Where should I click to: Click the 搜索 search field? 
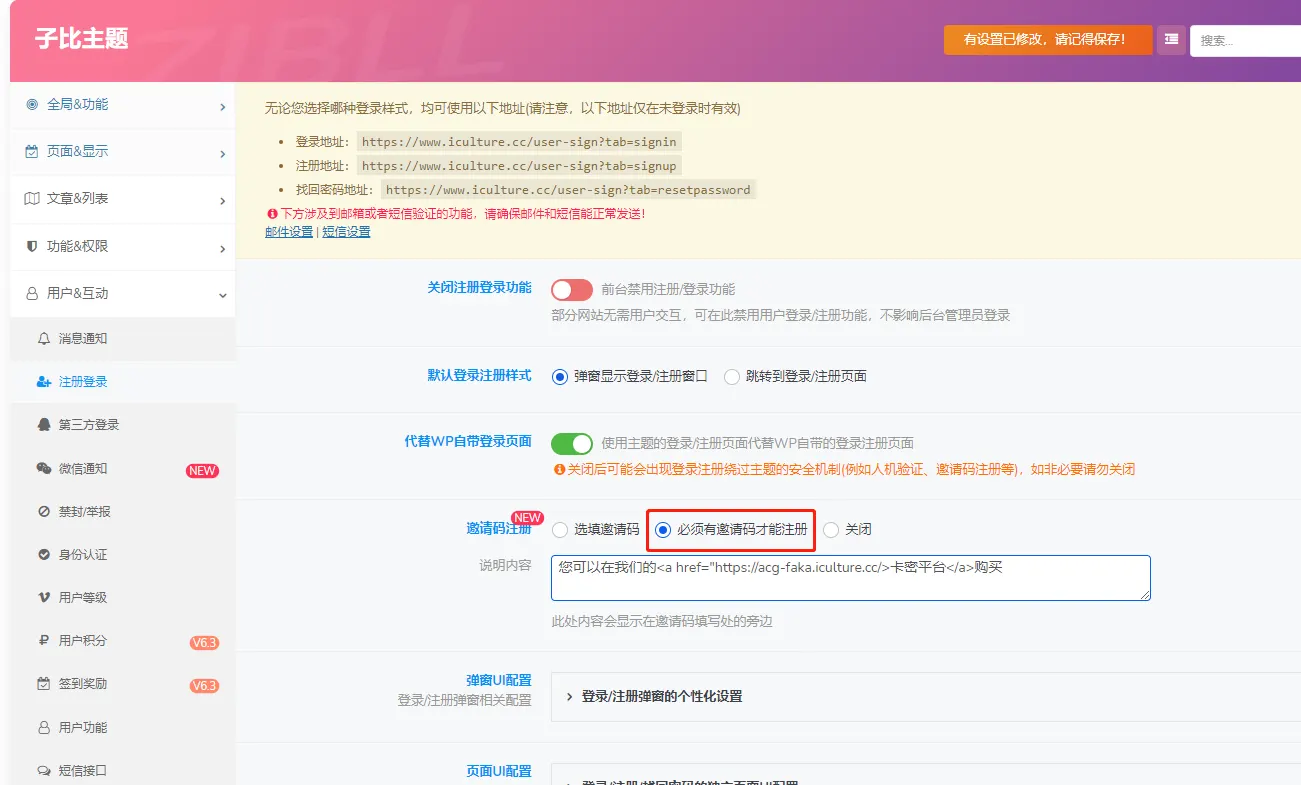(x=1245, y=41)
